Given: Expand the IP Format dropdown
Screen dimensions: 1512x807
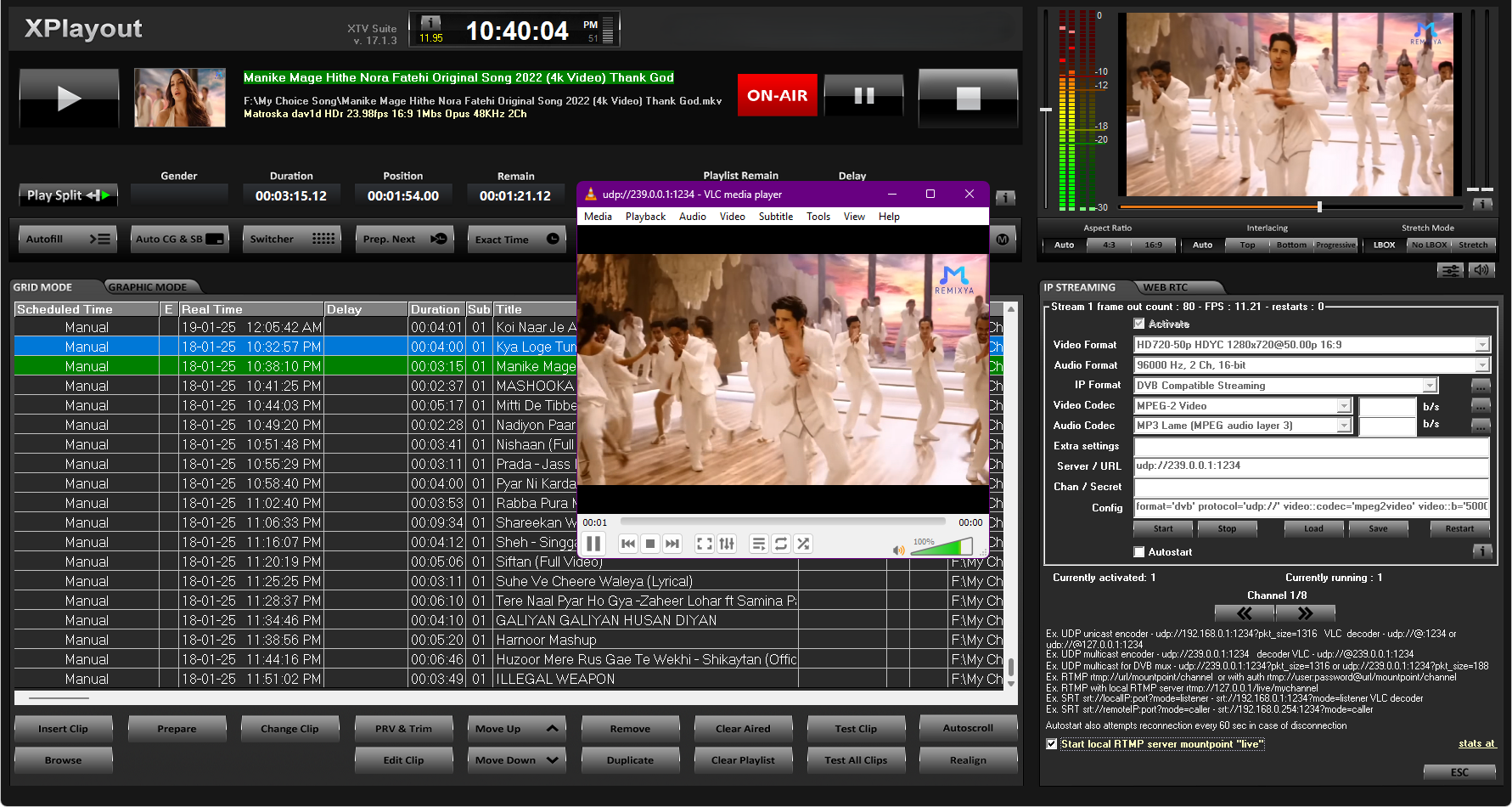Looking at the screenshot, I should click(1430, 386).
